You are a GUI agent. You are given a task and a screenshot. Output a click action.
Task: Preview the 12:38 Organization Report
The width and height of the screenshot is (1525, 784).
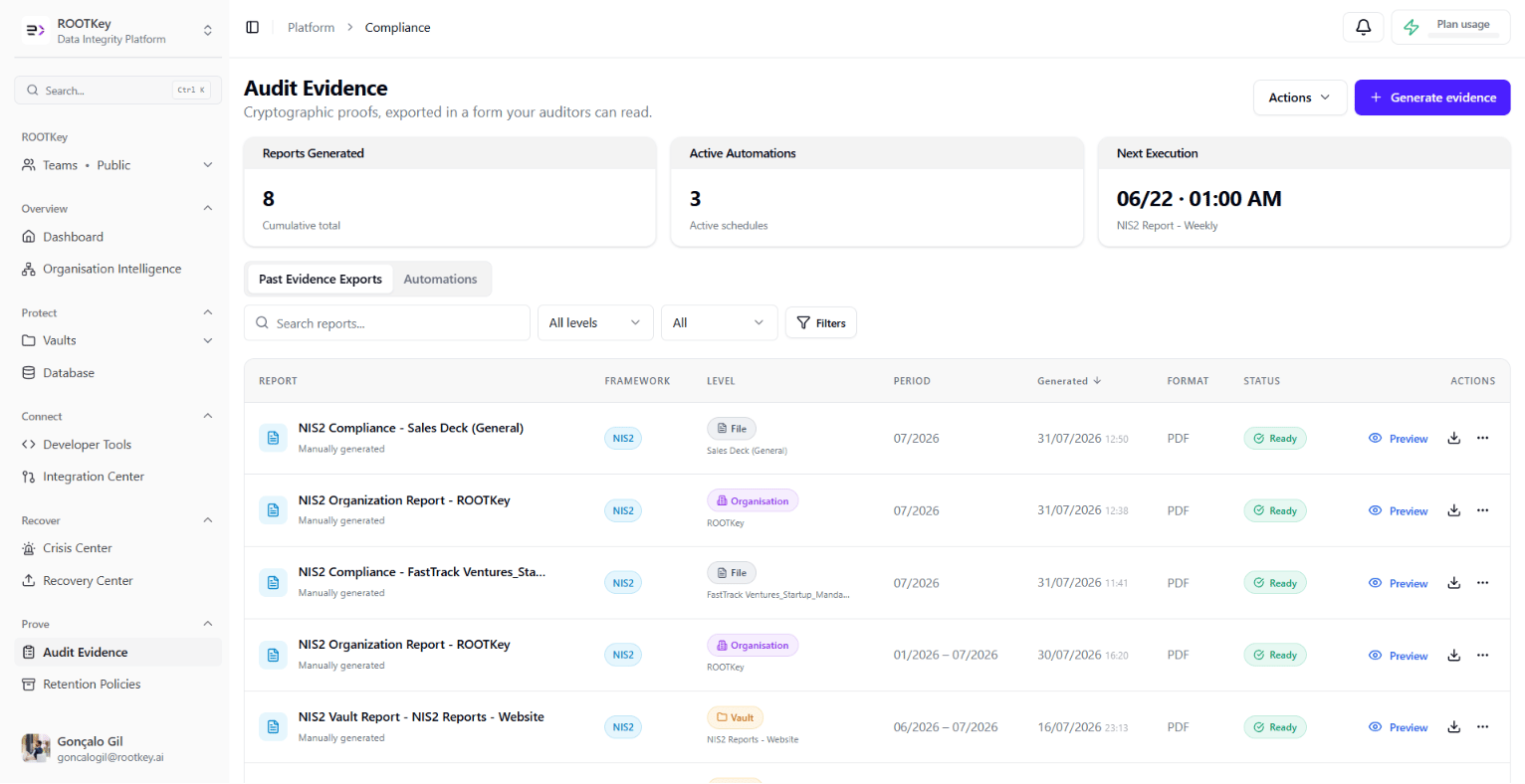[1399, 511]
